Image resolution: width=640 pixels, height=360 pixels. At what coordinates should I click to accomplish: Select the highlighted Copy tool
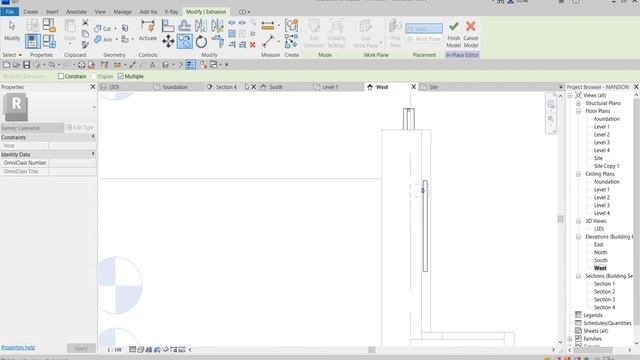click(x=184, y=41)
